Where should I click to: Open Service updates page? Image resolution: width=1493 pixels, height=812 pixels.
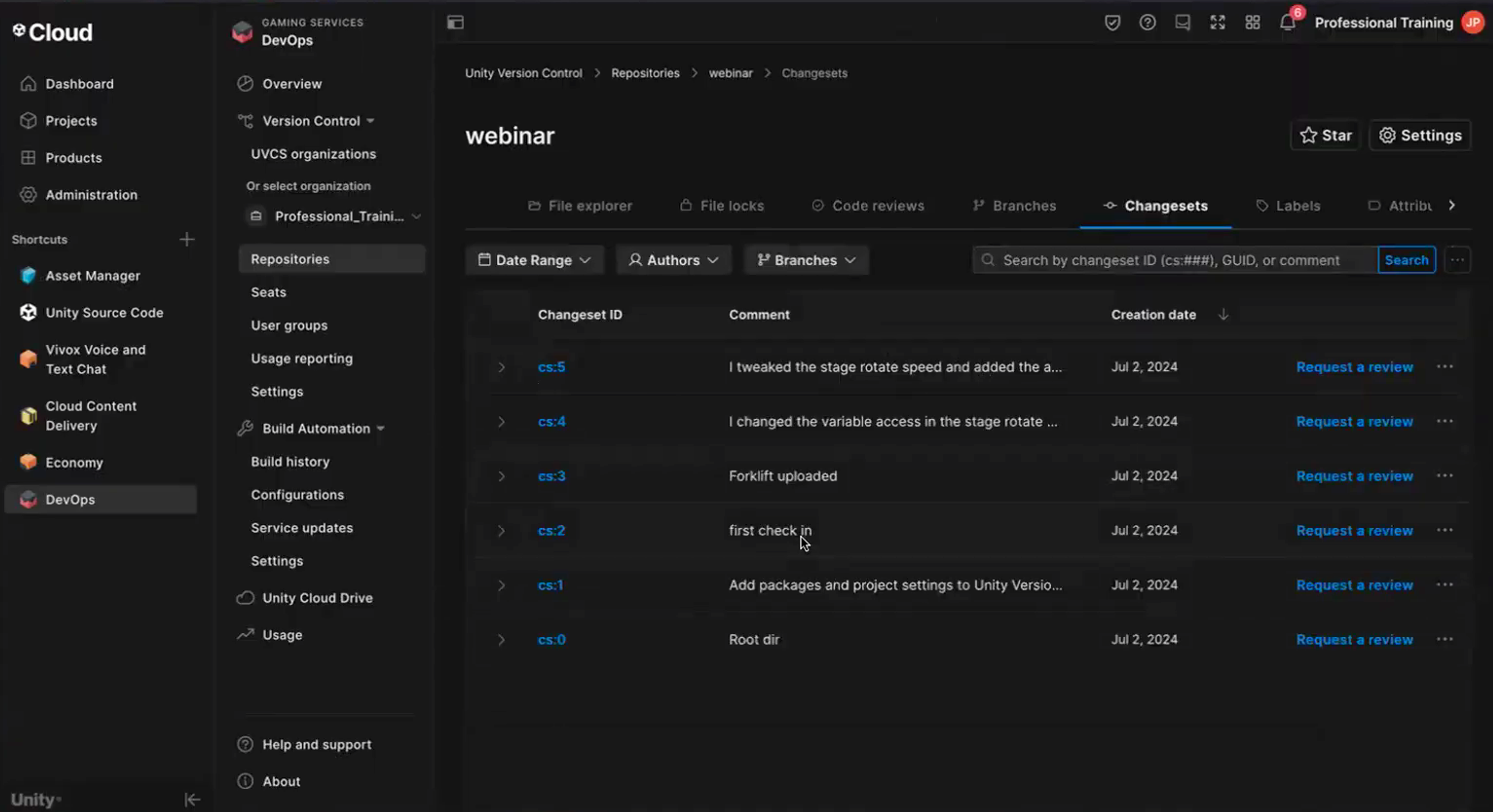coord(301,528)
